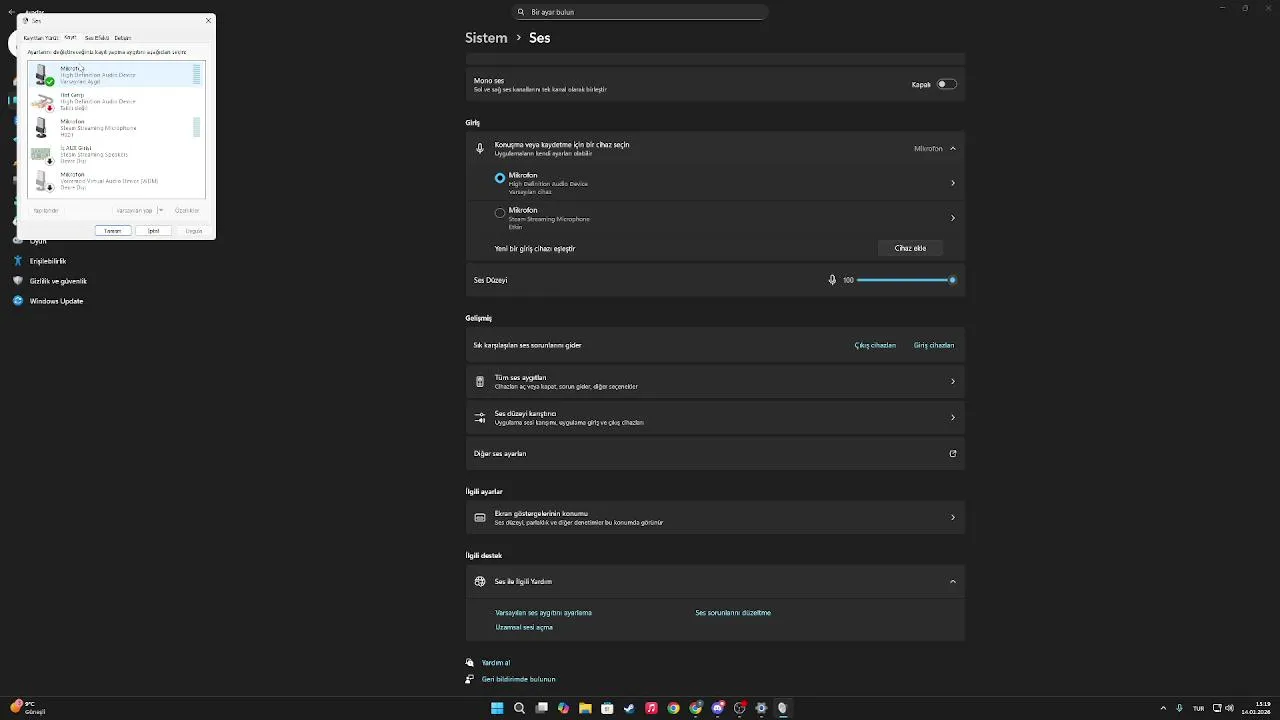Click the Bir ayar bulun search field
The width and height of the screenshot is (1280, 720).
[x=640, y=12]
